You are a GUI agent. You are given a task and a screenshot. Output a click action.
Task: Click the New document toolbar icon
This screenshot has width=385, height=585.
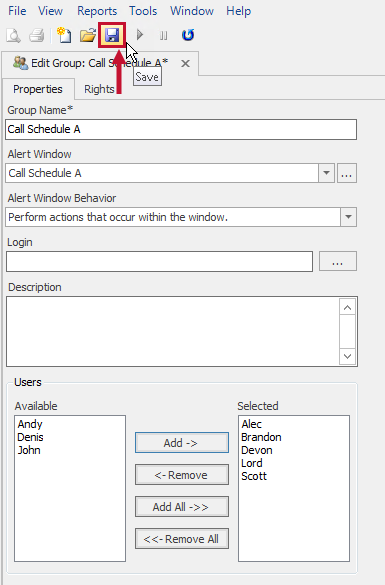(64, 35)
